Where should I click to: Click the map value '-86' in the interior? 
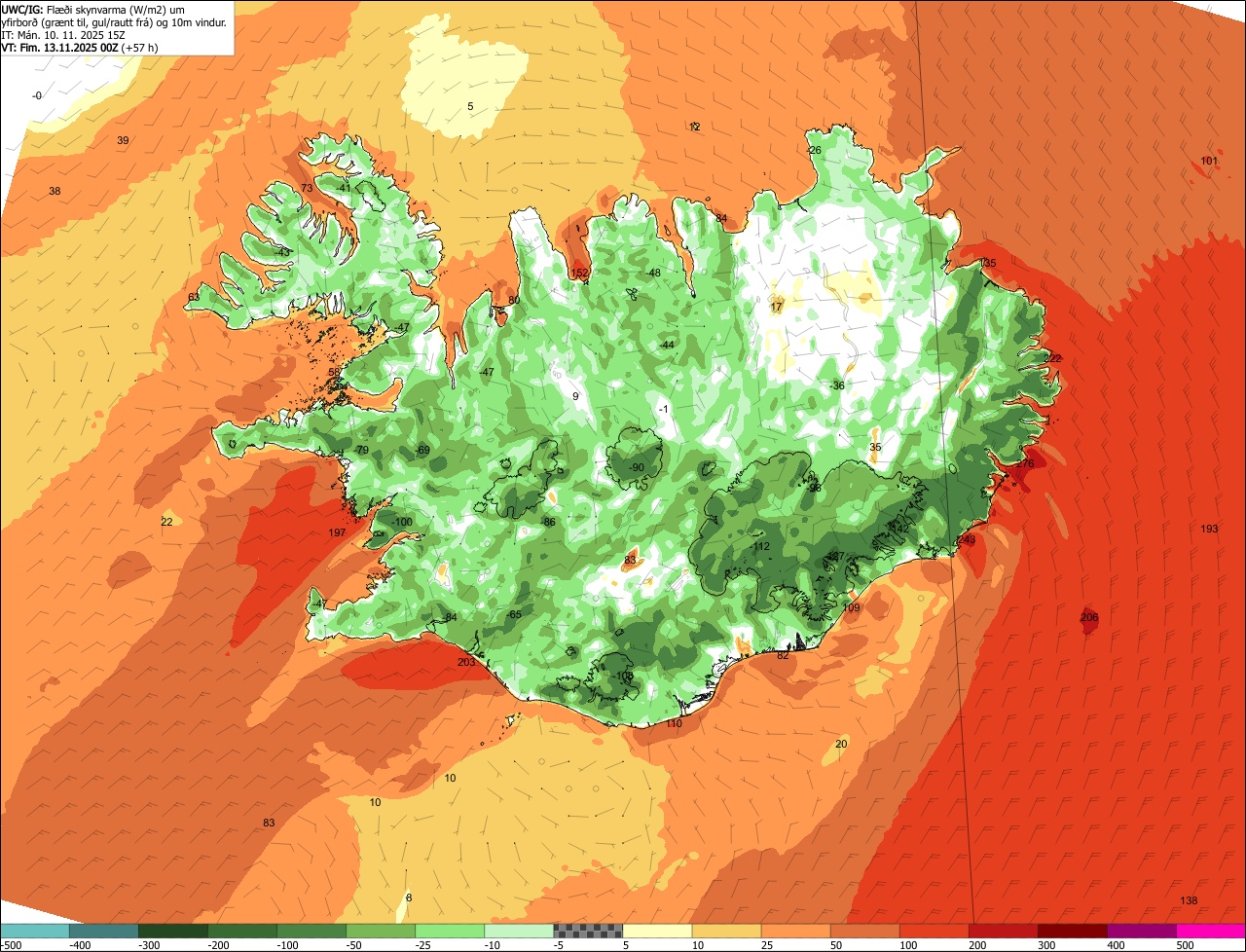click(549, 523)
